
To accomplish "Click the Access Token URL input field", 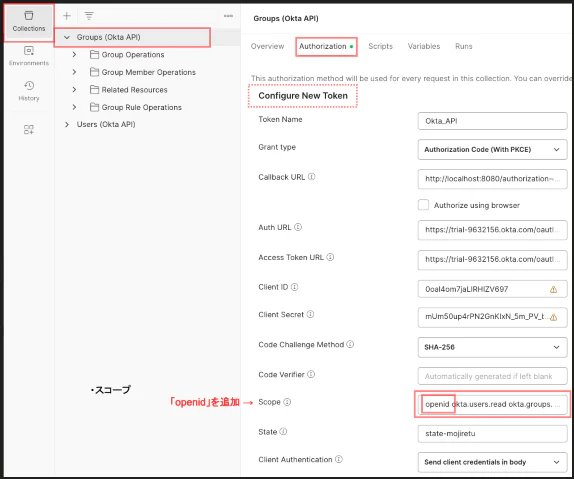I will (492, 259).
